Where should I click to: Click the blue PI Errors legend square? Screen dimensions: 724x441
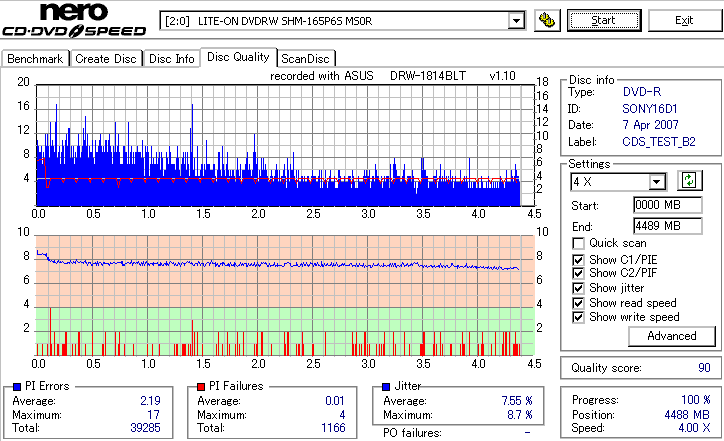pyautogui.click(x=17, y=387)
